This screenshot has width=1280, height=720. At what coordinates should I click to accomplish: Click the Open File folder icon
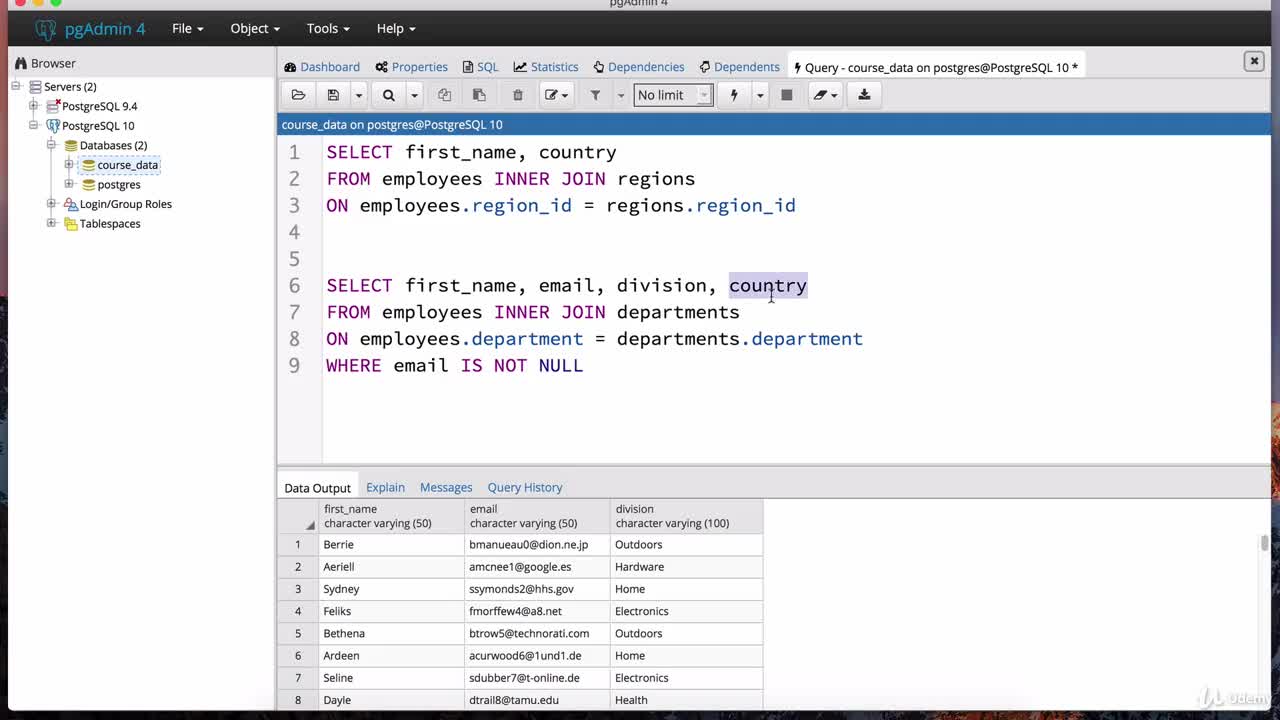298,95
